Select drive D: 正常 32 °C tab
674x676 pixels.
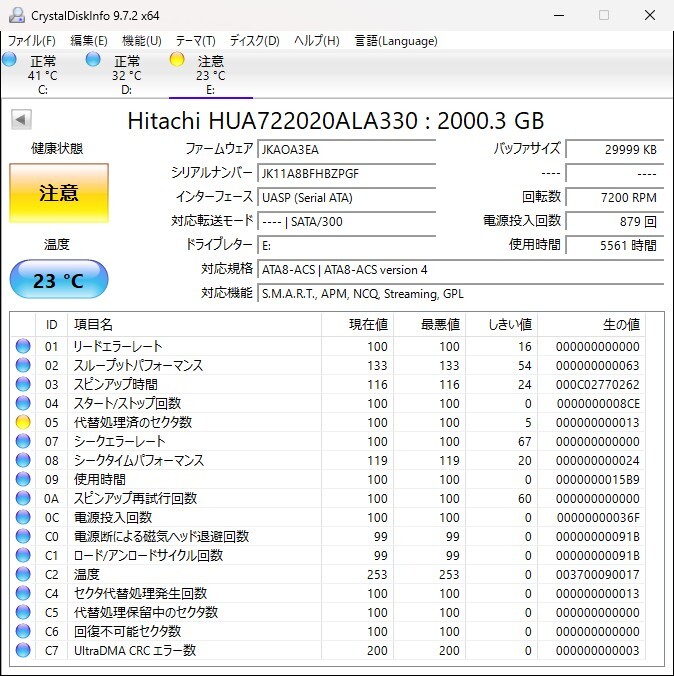pyautogui.click(x=126, y=75)
